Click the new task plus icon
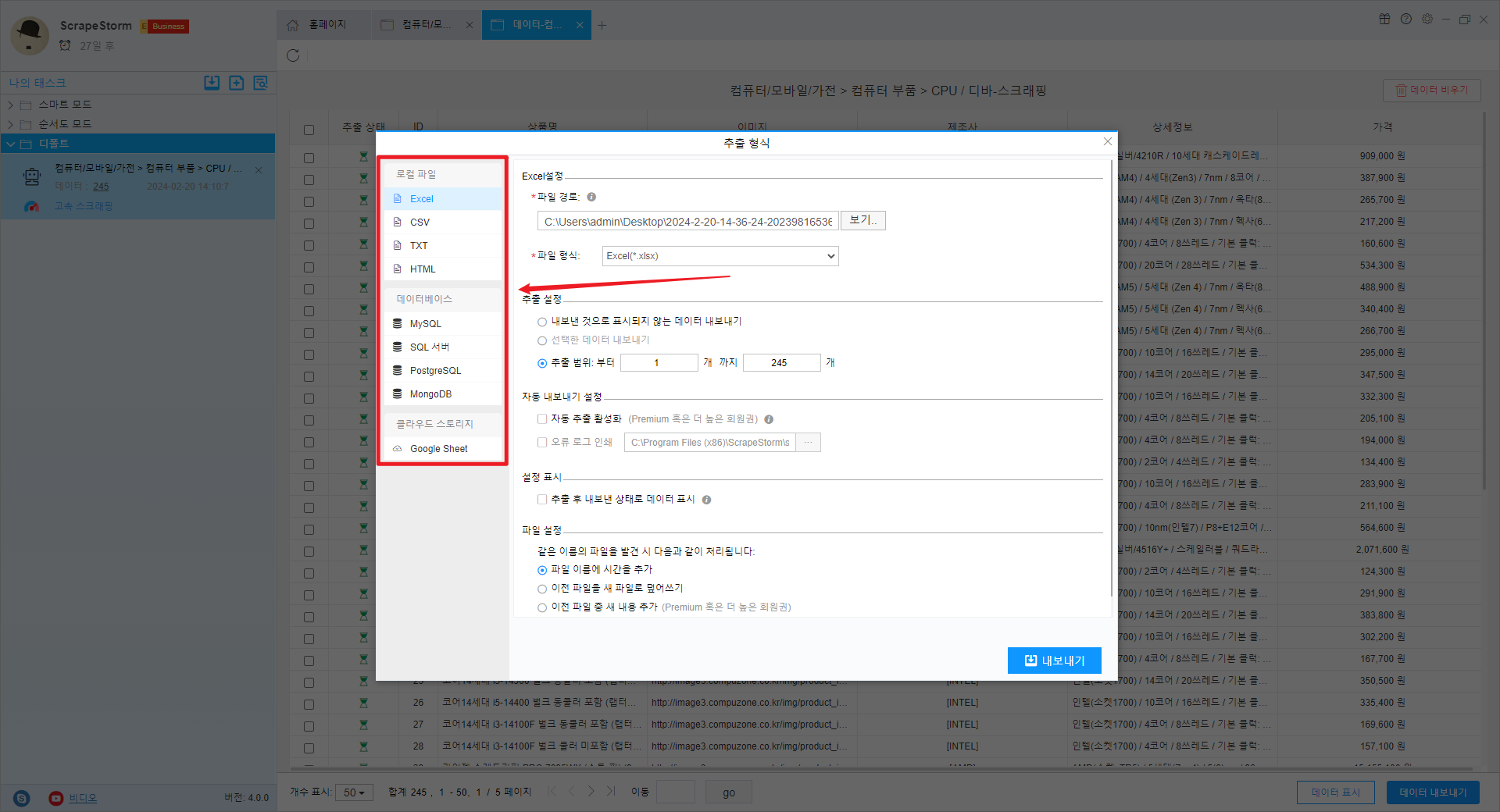This screenshot has height=812, width=1500. (236, 83)
